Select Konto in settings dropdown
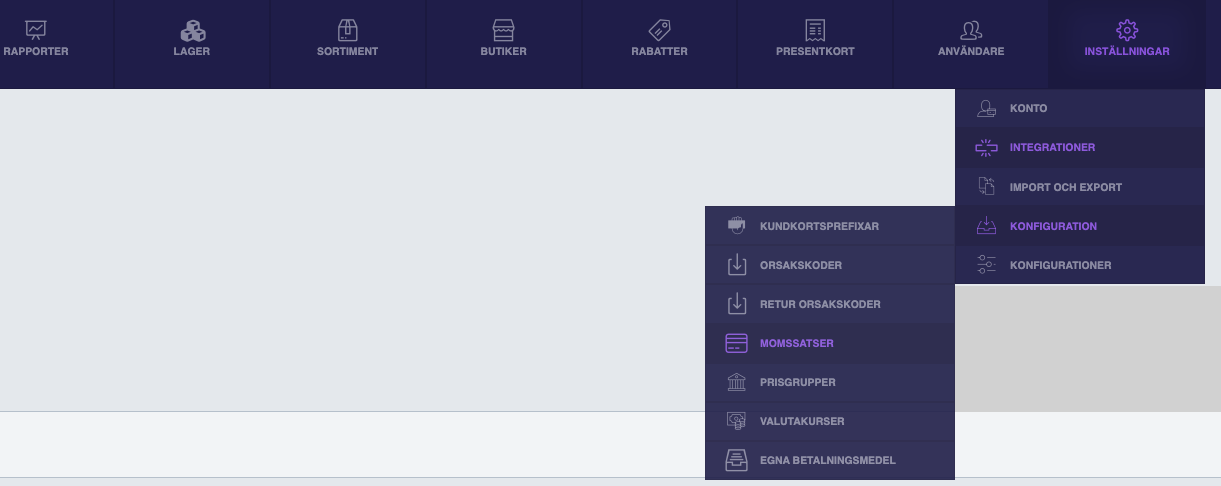The image size is (1221, 486). 1028,108
